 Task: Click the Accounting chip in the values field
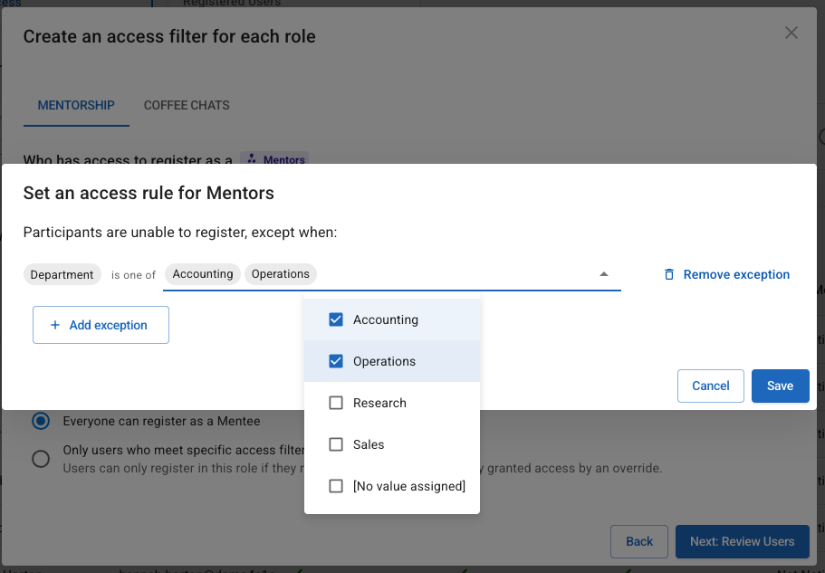coord(202,274)
